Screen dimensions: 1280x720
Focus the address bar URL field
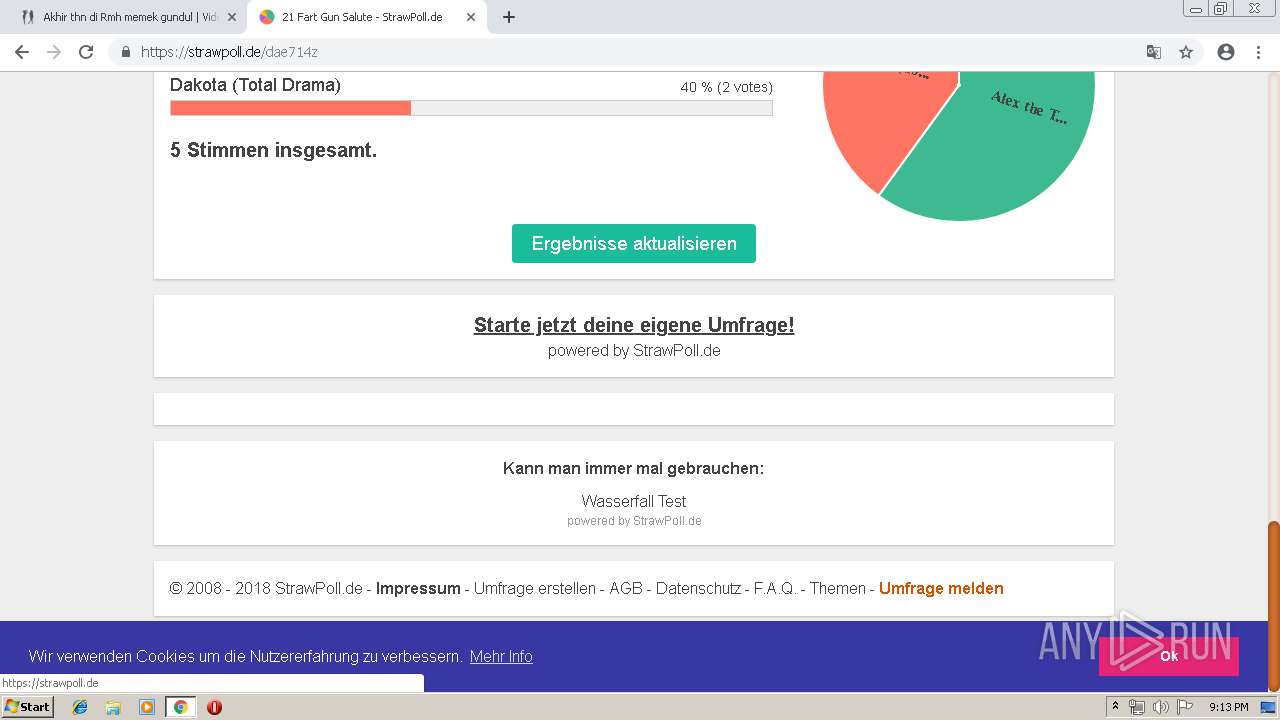click(x=630, y=52)
